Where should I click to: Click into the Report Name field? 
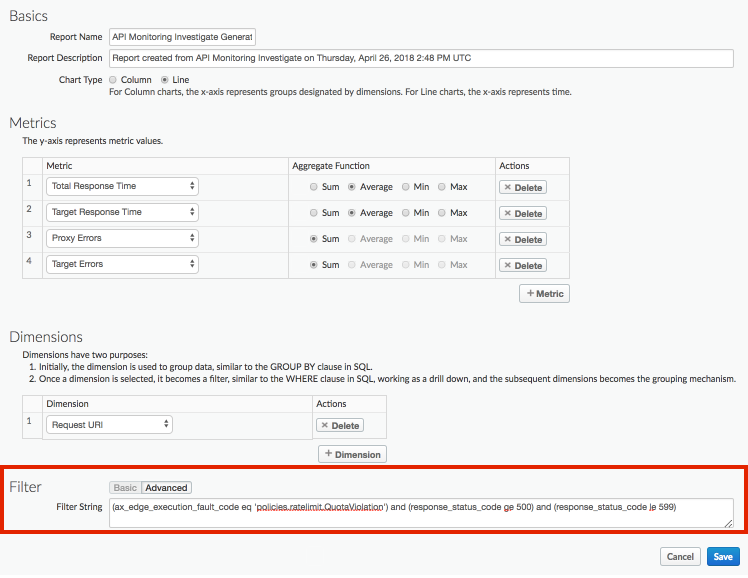[182, 37]
